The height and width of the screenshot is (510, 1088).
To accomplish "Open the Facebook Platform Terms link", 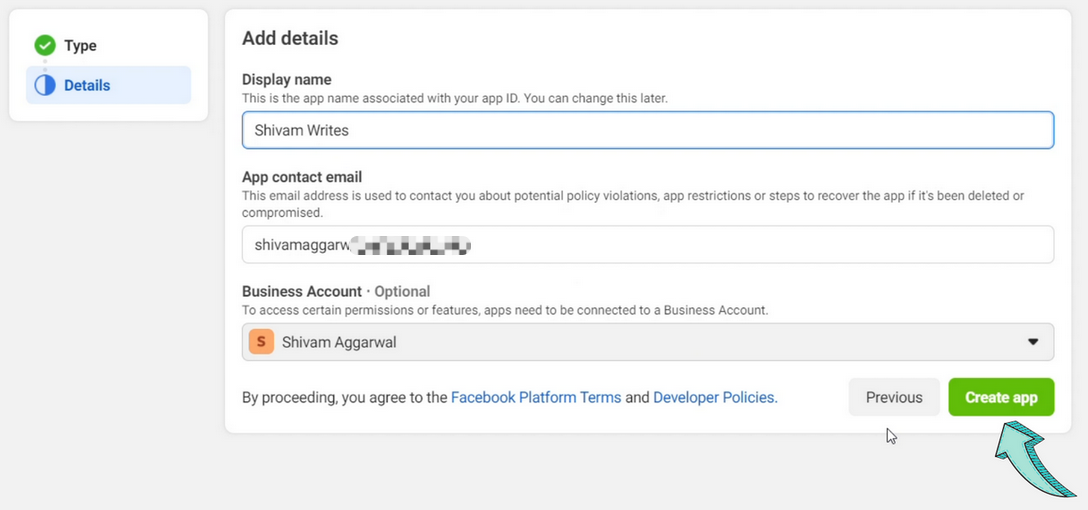I will 536,397.
